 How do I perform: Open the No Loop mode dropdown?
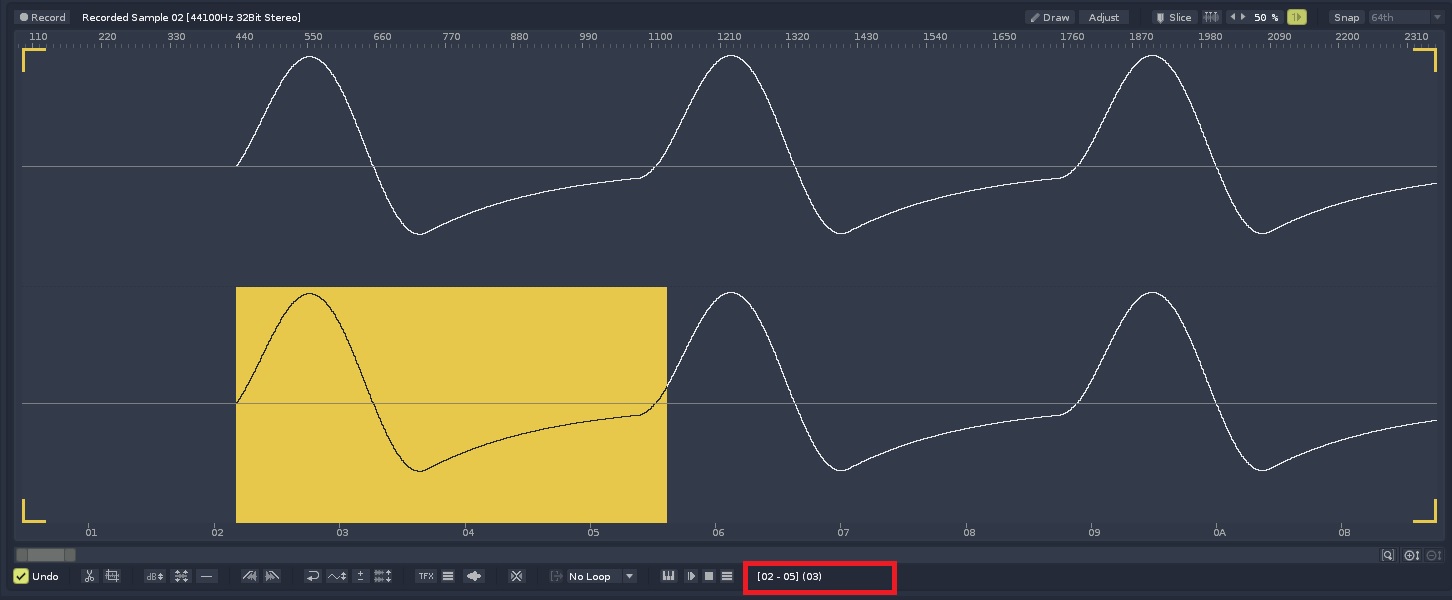[599, 576]
